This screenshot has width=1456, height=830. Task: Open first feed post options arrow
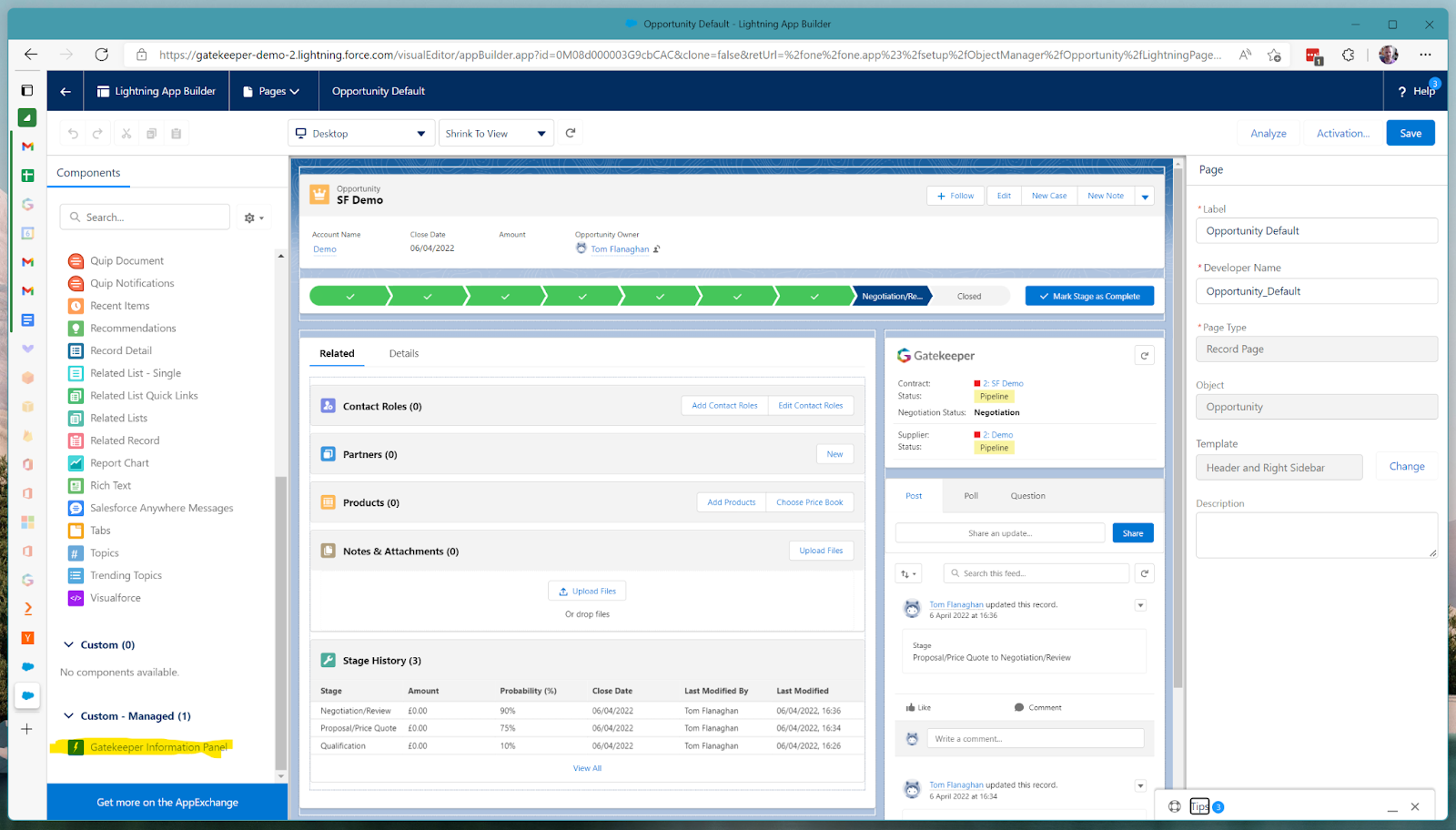(1140, 605)
